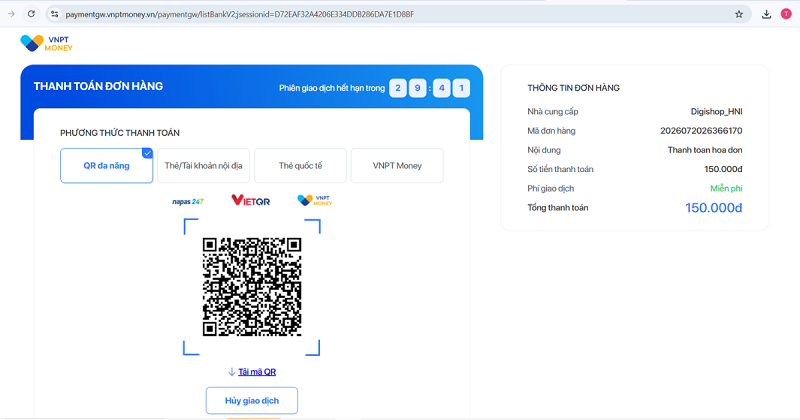Open the browser profile avatar

[786, 14]
